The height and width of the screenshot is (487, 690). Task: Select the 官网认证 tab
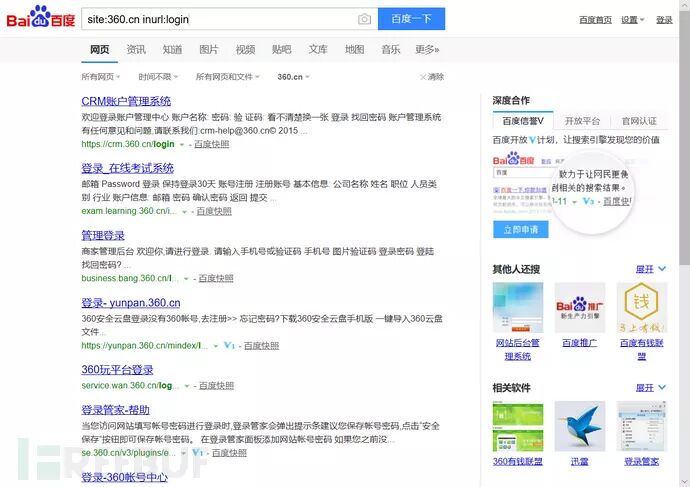coord(639,121)
